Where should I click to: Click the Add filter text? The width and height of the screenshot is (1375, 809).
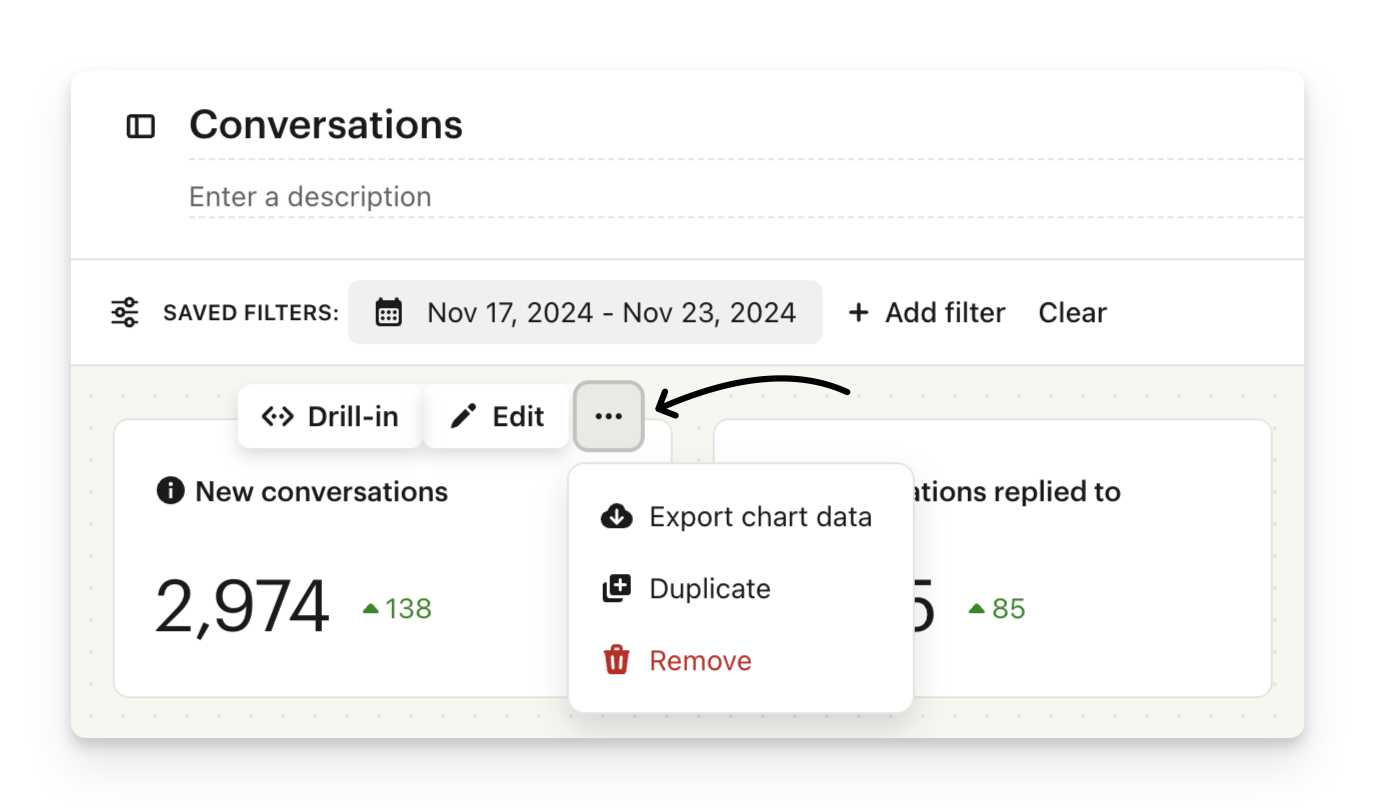945,313
